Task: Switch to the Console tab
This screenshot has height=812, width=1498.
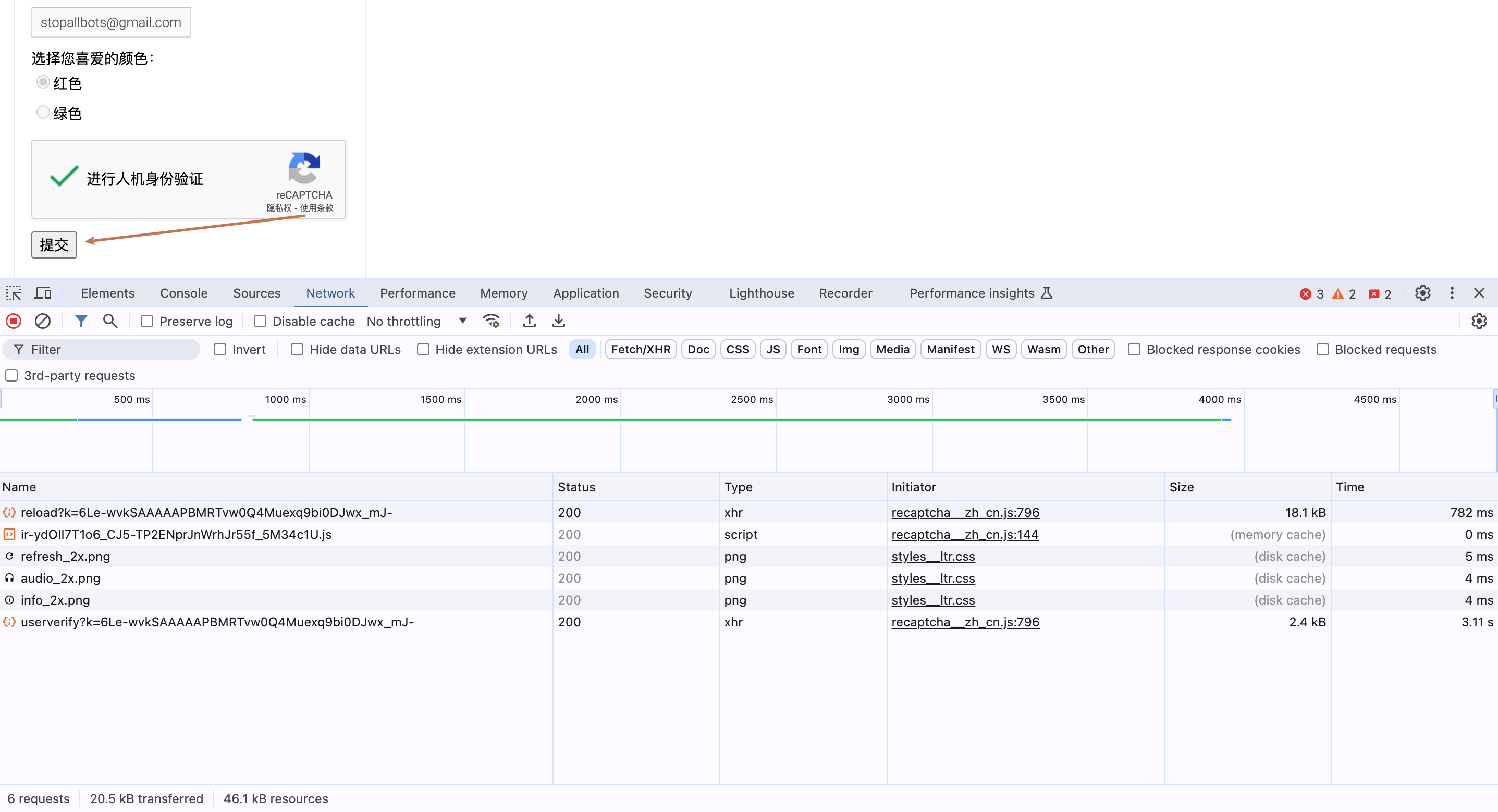Action: (x=184, y=293)
